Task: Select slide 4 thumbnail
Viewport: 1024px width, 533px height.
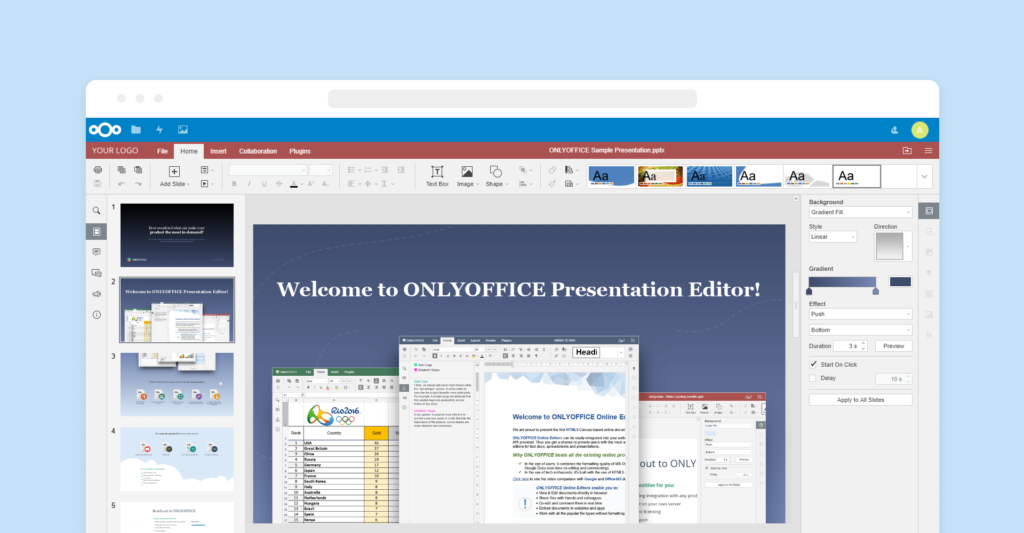Action: tap(177, 459)
